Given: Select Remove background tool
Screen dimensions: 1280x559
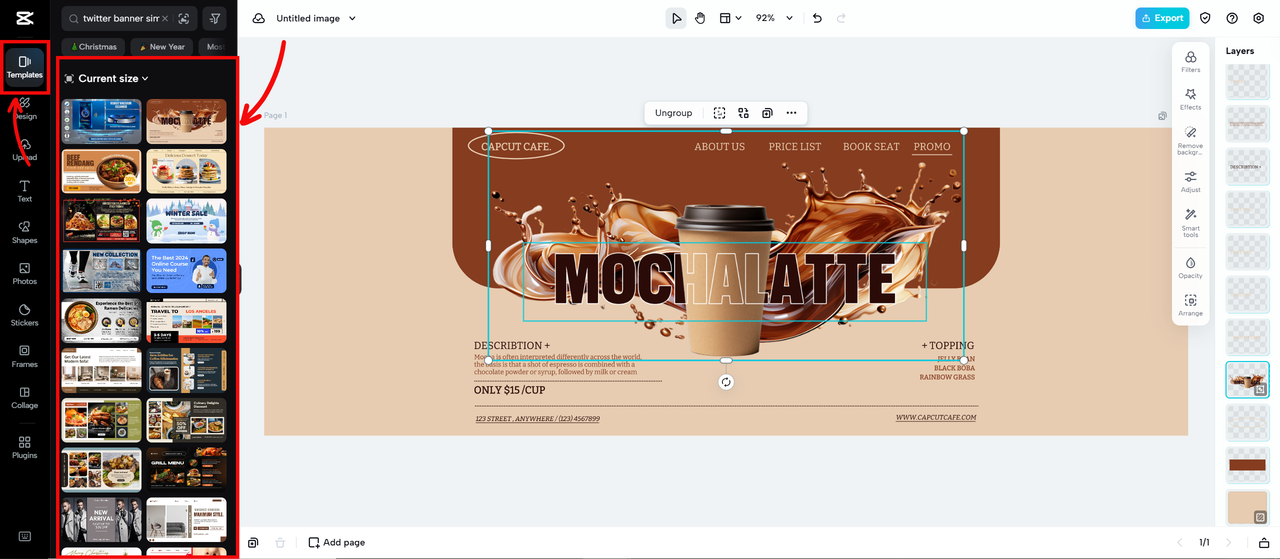Looking at the screenshot, I should tap(1190, 140).
